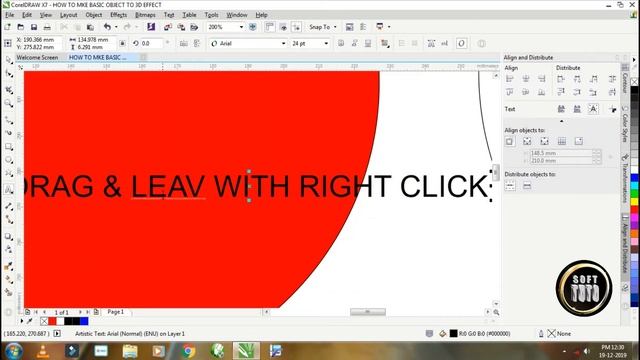This screenshot has width=640, height=360.
Task: Align the selected objects to top
Action: tap(510, 92)
